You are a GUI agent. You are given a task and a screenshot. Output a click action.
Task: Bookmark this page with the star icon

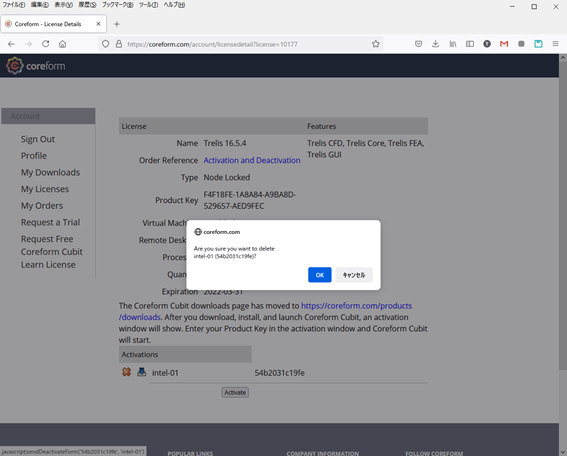tap(376, 44)
